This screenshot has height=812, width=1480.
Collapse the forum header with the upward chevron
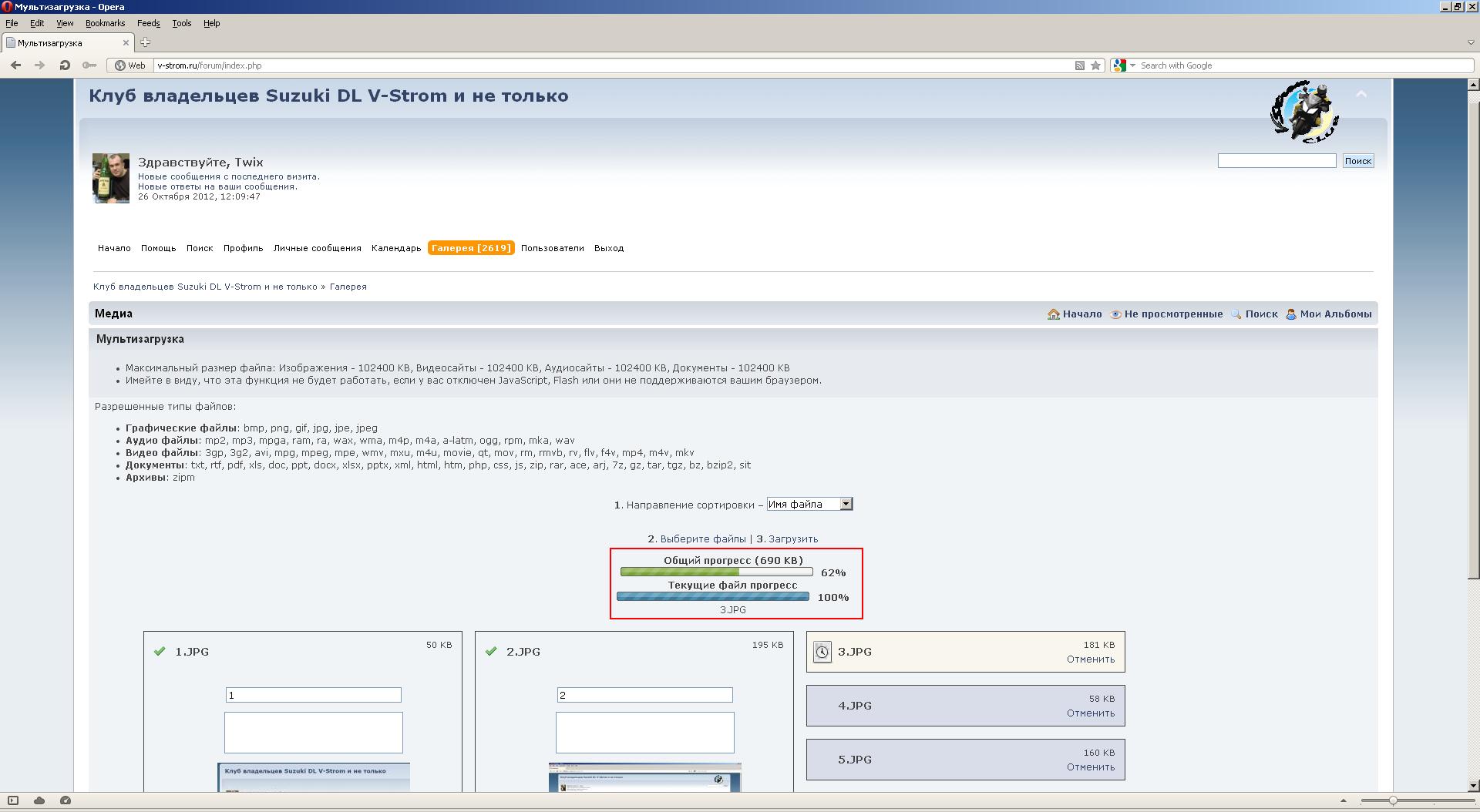coord(1361,94)
